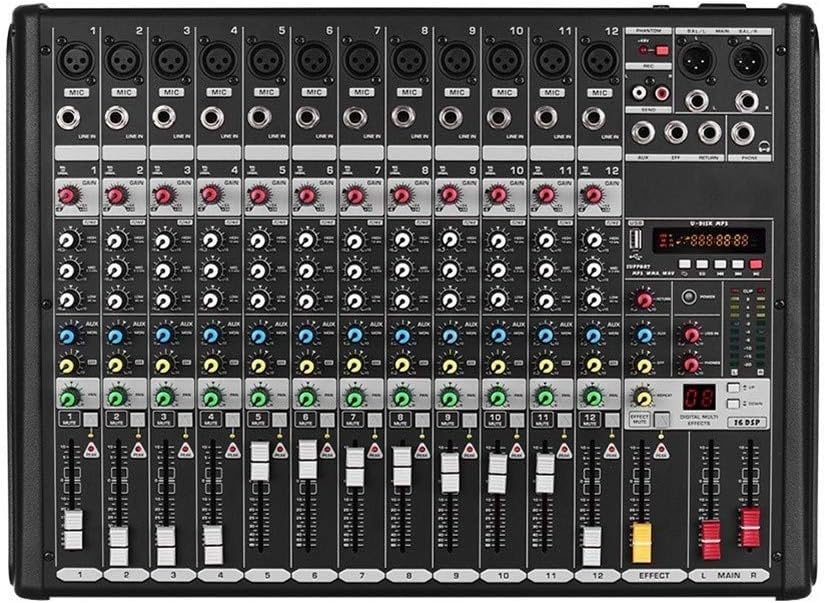Click the red button on the MP3 player

(756, 264)
